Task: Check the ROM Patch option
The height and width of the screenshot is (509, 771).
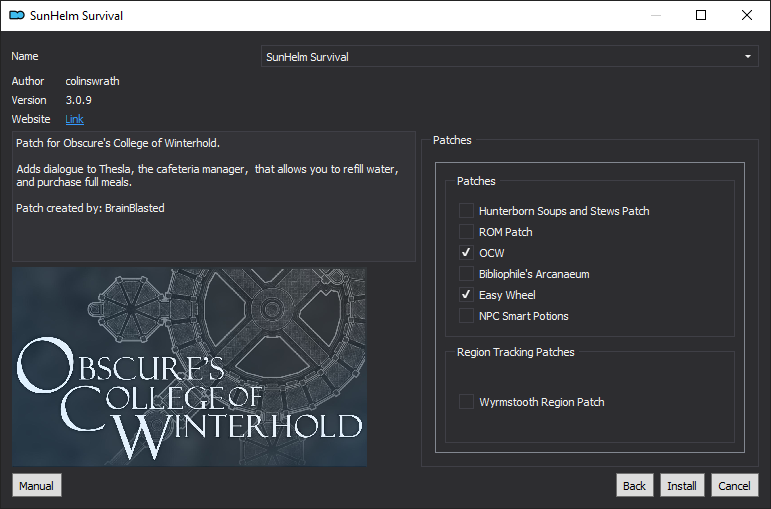Action: pos(466,232)
